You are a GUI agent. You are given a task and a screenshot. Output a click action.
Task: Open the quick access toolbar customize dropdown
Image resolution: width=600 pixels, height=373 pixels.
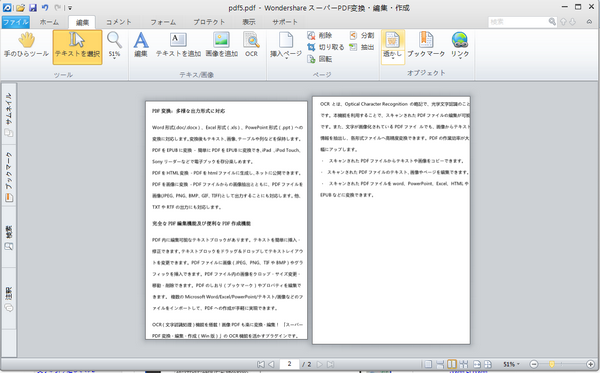point(70,8)
